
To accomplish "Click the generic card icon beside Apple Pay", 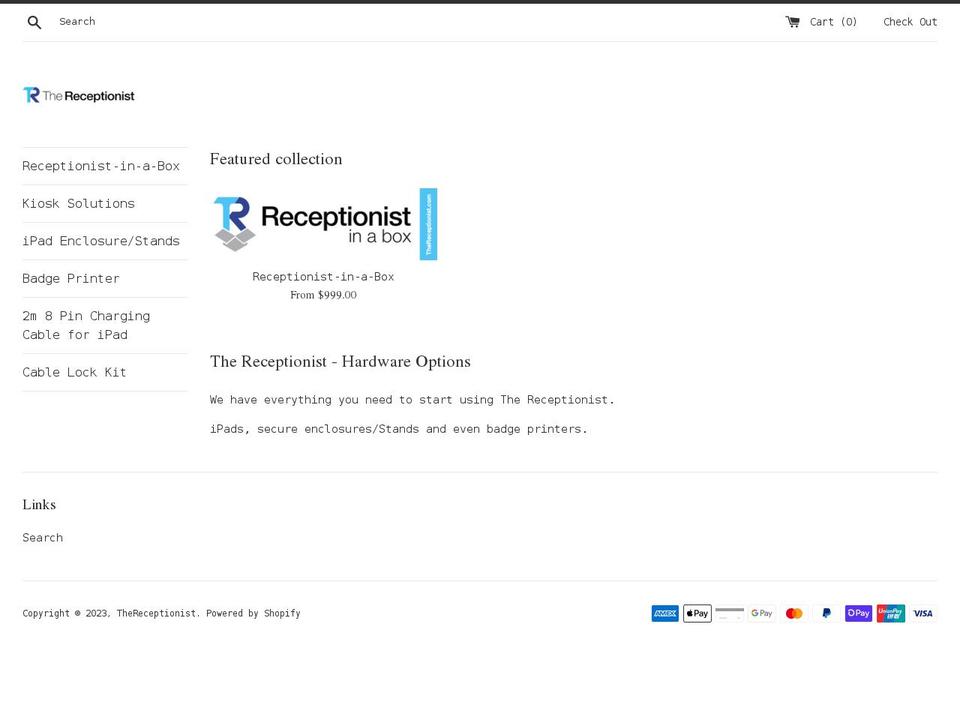I will click(730, 613).
